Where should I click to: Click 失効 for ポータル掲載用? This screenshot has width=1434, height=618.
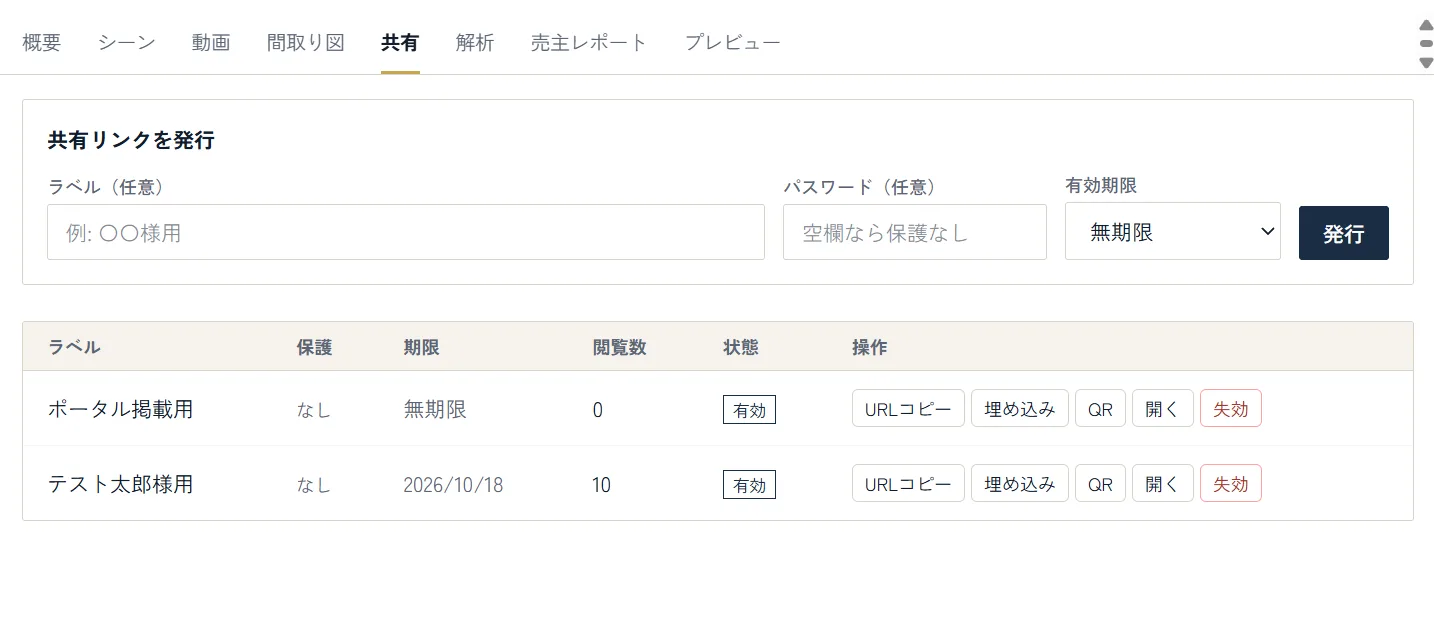(1231, 408)
